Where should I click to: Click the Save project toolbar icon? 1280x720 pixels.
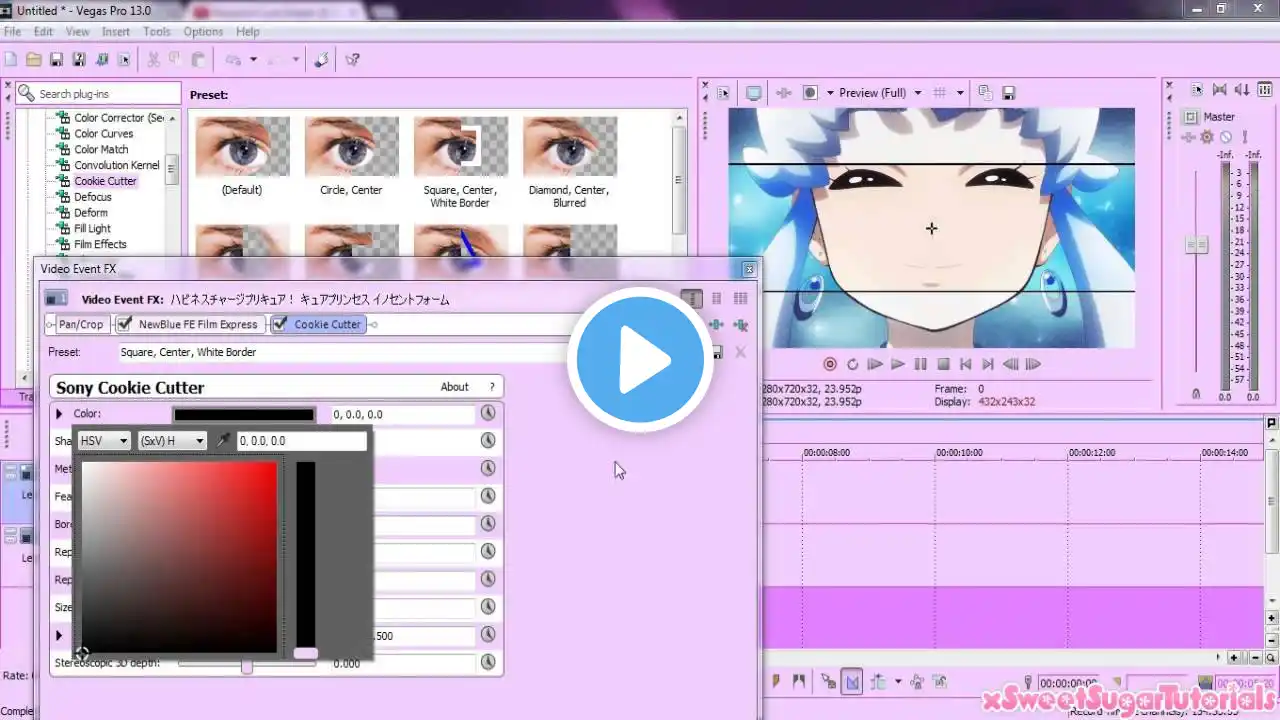(x=56, y=60)
